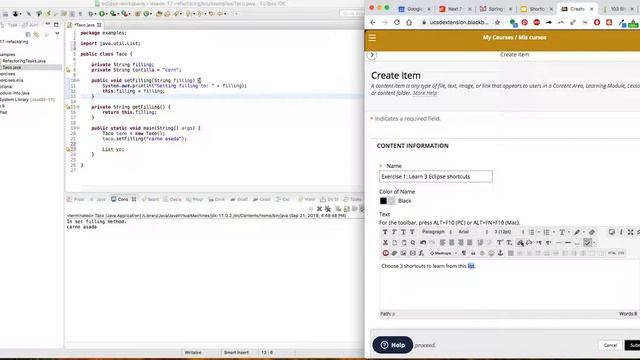This screenshot has height=360, width=640.
Task: Insert an anchor with the anchor icon
Action: coord(500,253)
